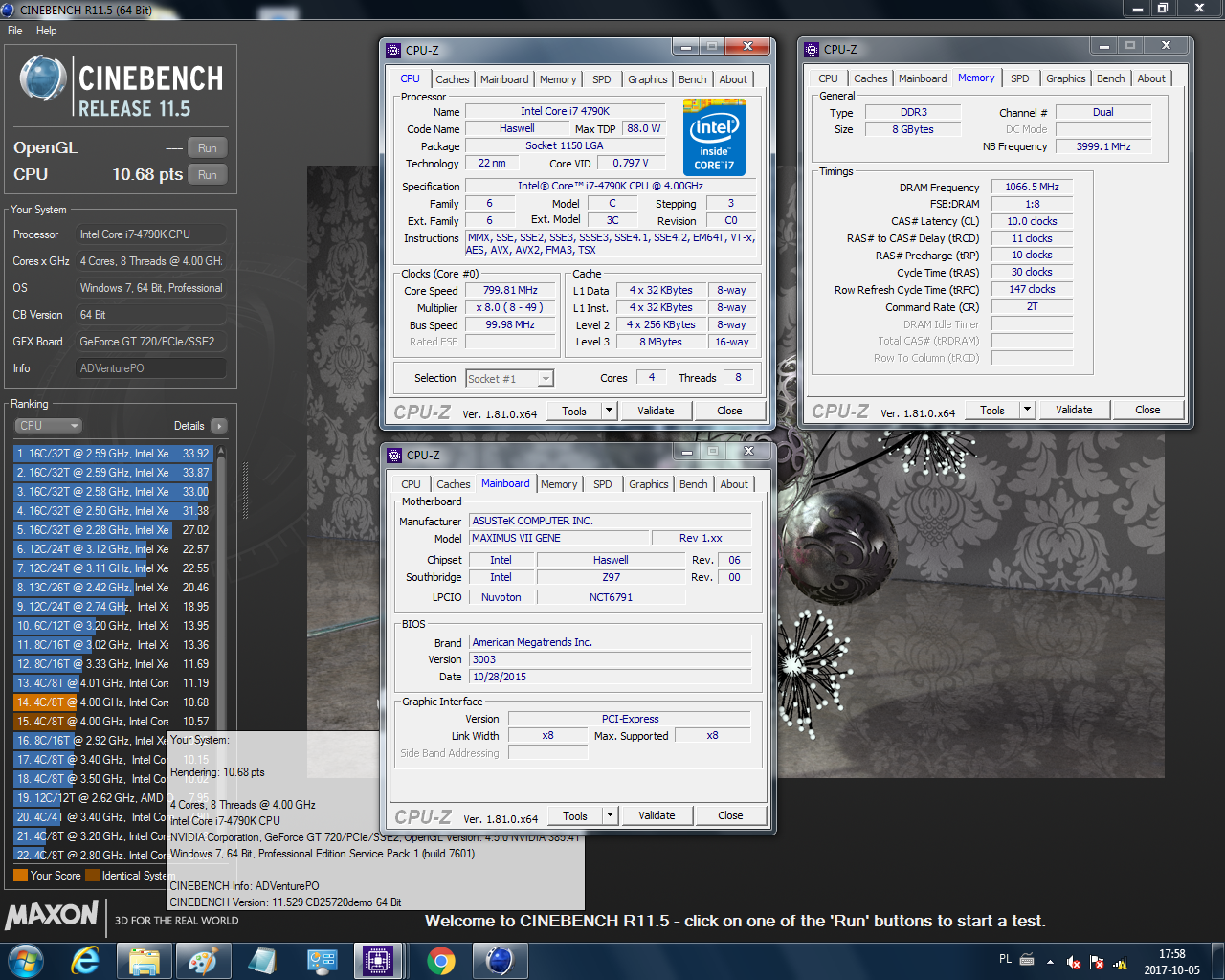
Task: Click Tools button in CPU tab window
Action: click(x=574, y=411)
